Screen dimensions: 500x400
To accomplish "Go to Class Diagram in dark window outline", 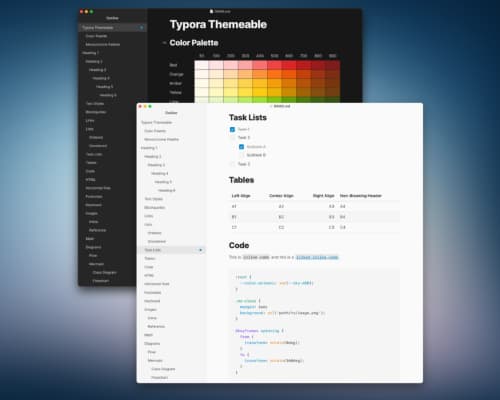I will [x=104, y=273].
